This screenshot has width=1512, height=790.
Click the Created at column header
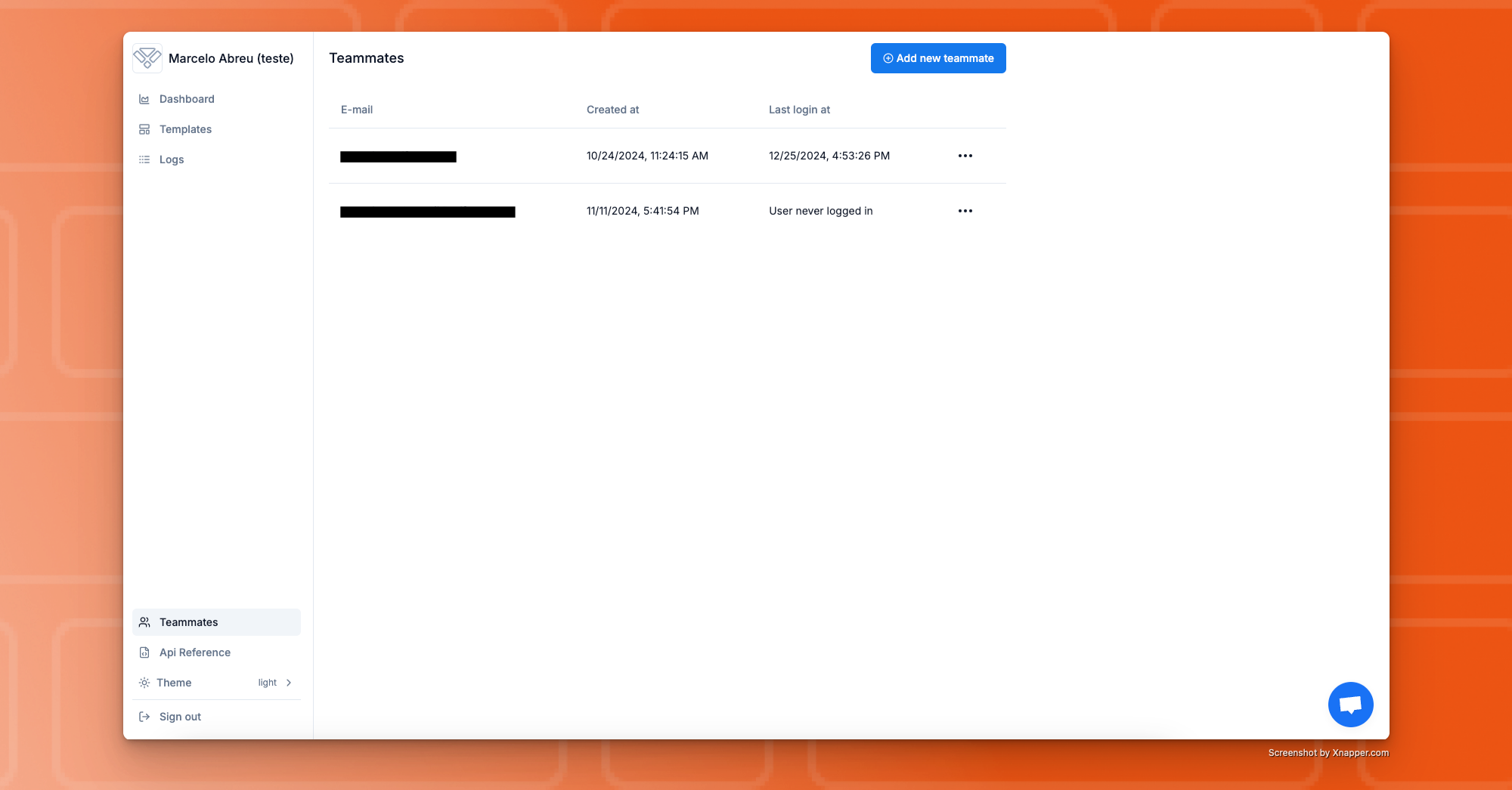[x=612, y=110]
